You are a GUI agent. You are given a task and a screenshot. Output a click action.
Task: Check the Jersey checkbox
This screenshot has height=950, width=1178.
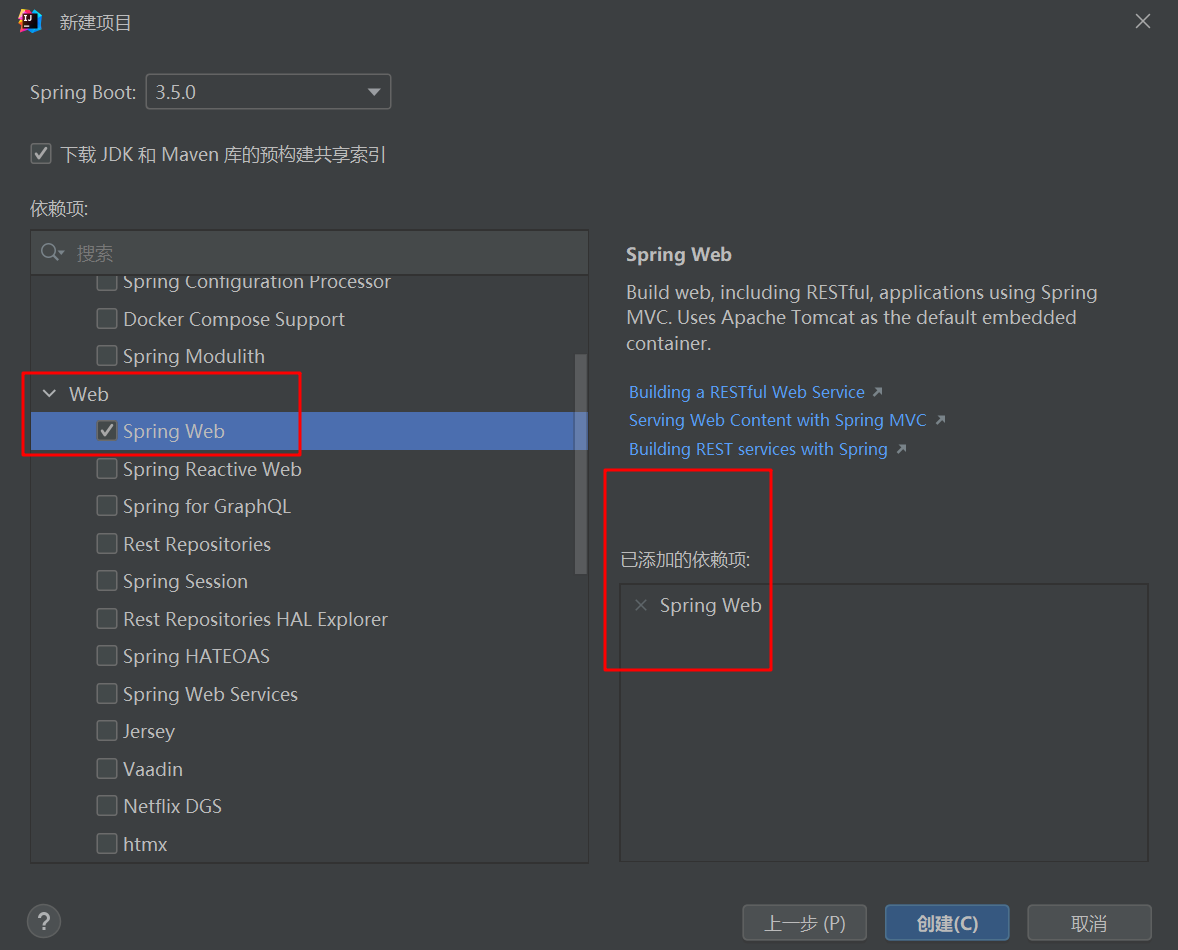107,731
